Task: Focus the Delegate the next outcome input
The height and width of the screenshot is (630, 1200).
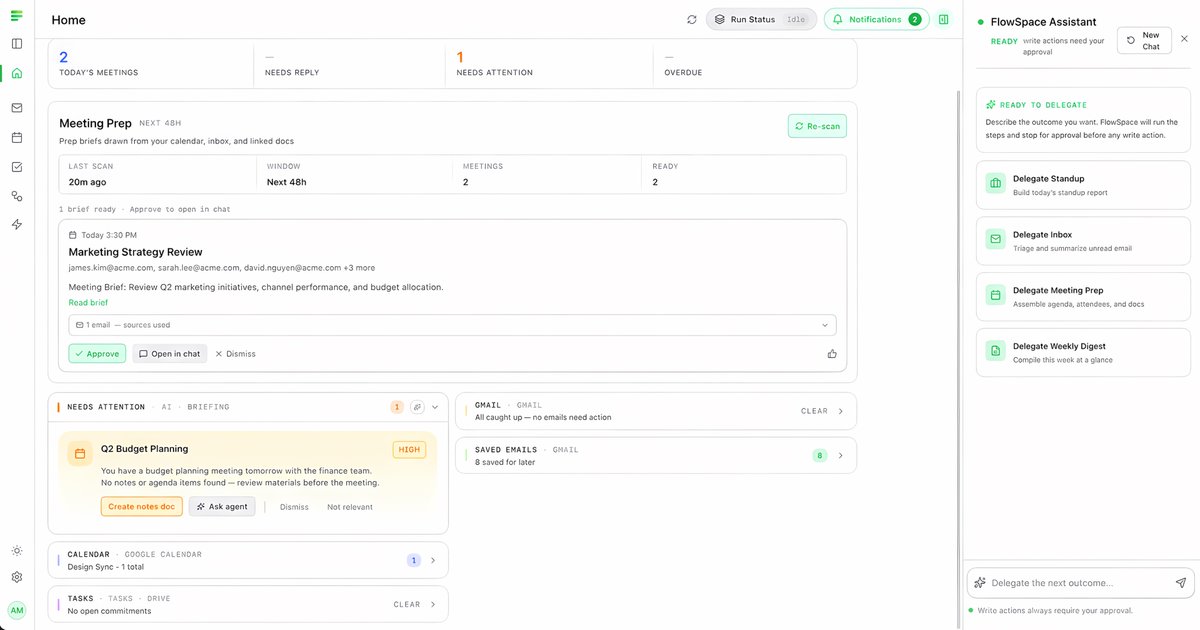Action: click(1080, 583)
